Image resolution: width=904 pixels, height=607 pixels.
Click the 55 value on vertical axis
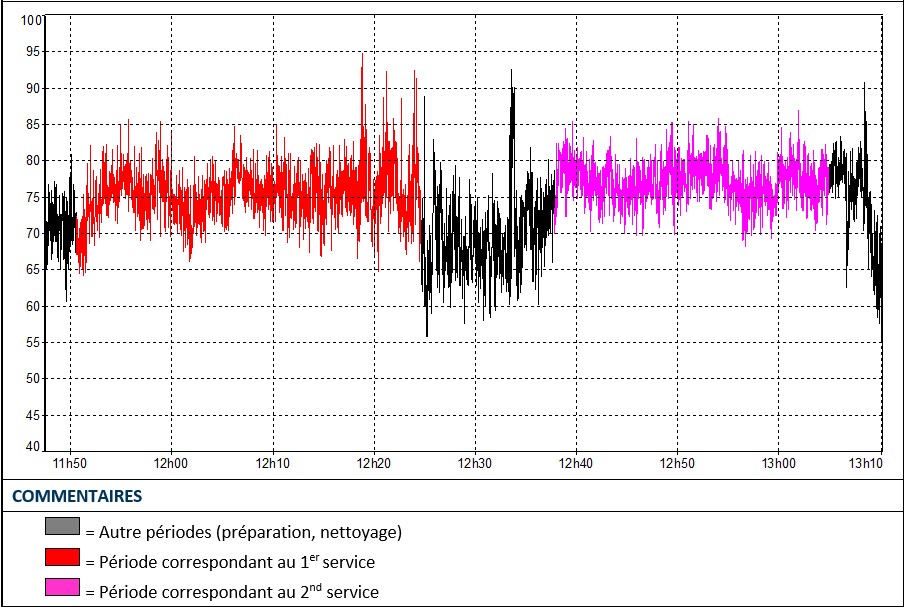click(x=34, y=342)
